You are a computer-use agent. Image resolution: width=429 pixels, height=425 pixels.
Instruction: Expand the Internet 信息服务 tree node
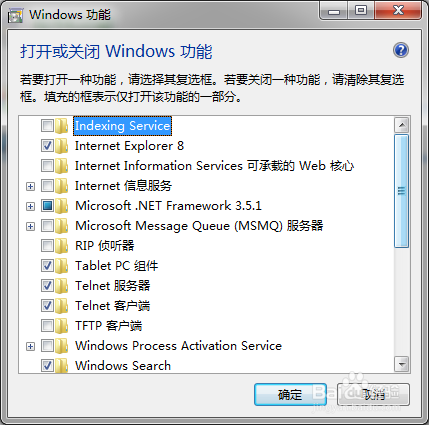[x=30, y=186]
